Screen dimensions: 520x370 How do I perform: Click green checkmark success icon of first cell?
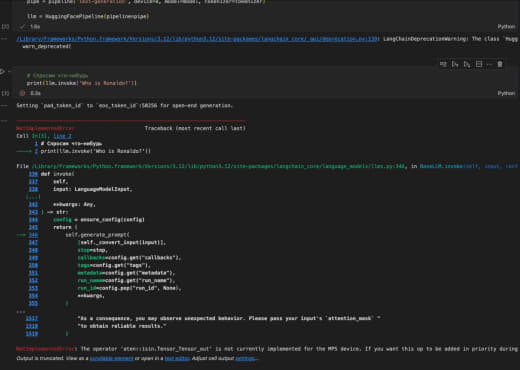22,27
